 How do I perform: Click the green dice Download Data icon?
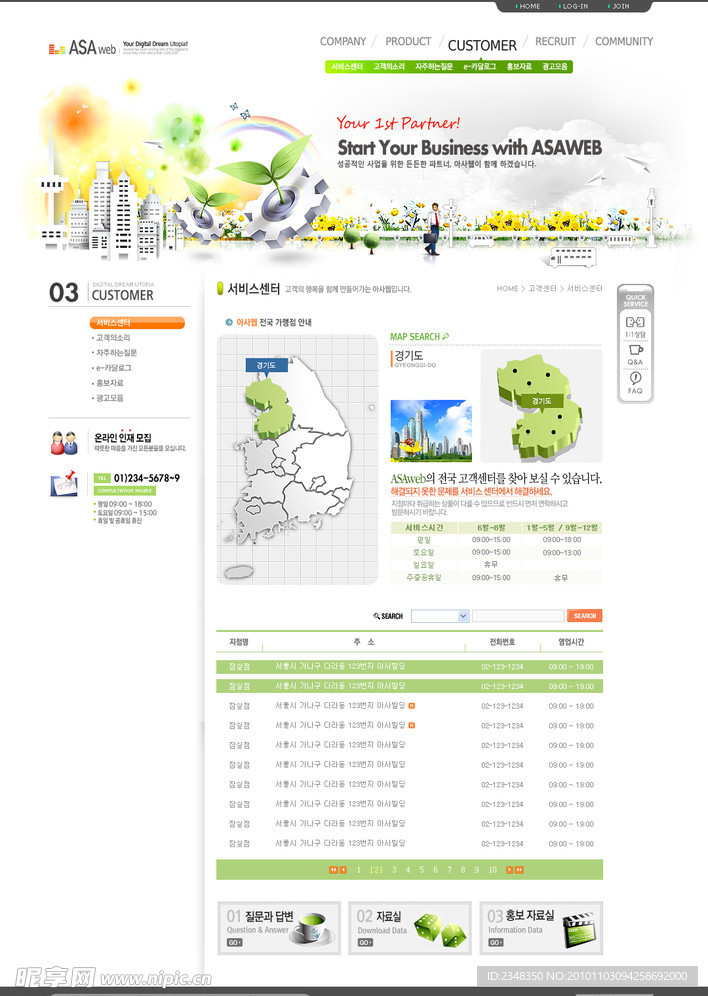(440, 930)
